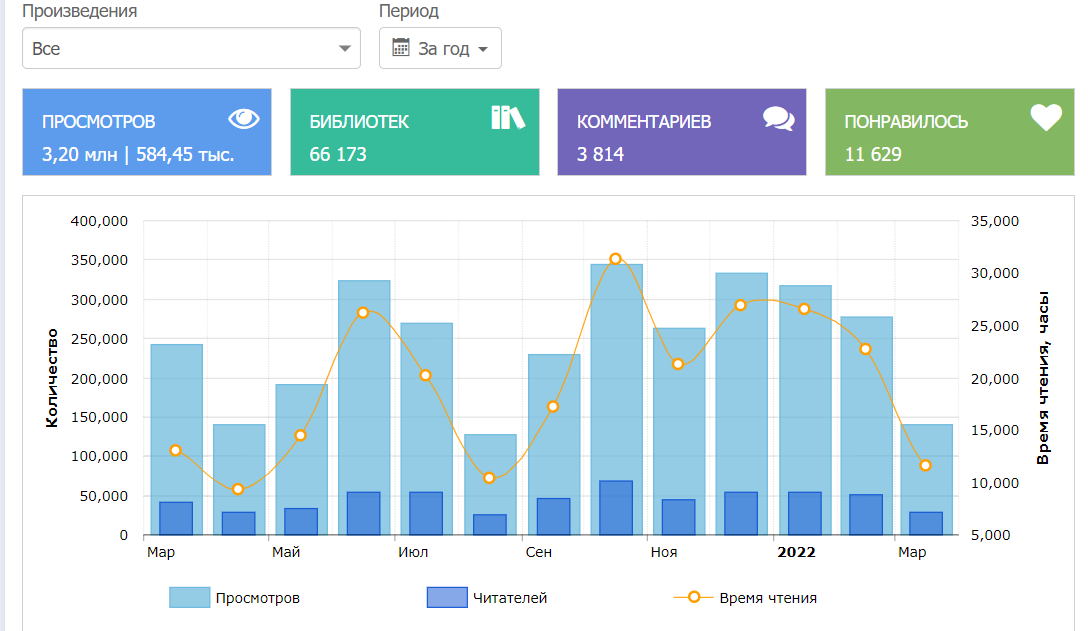Click the speech bubbles icon on Комментариев card
The image size is (1088, 631).
(x=778, y=119)
